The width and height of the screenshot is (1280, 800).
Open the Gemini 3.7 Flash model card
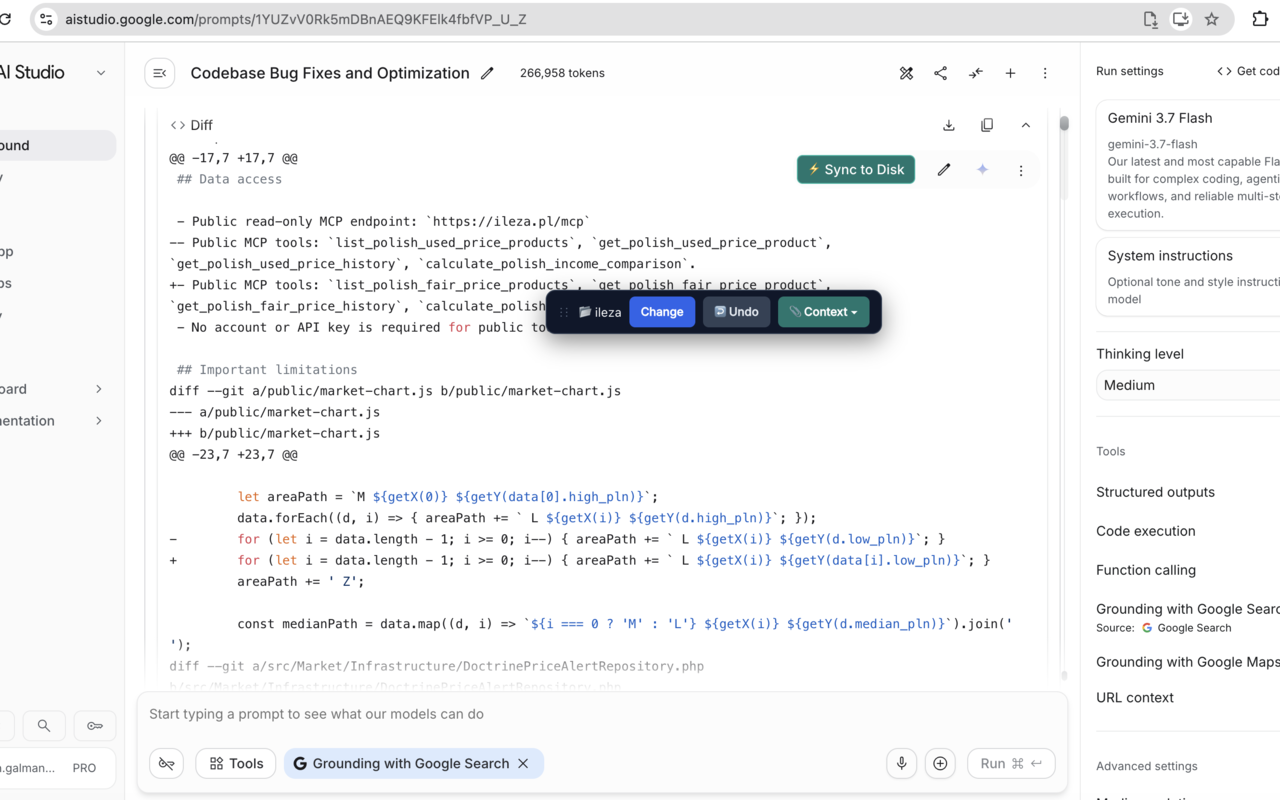1188,165
